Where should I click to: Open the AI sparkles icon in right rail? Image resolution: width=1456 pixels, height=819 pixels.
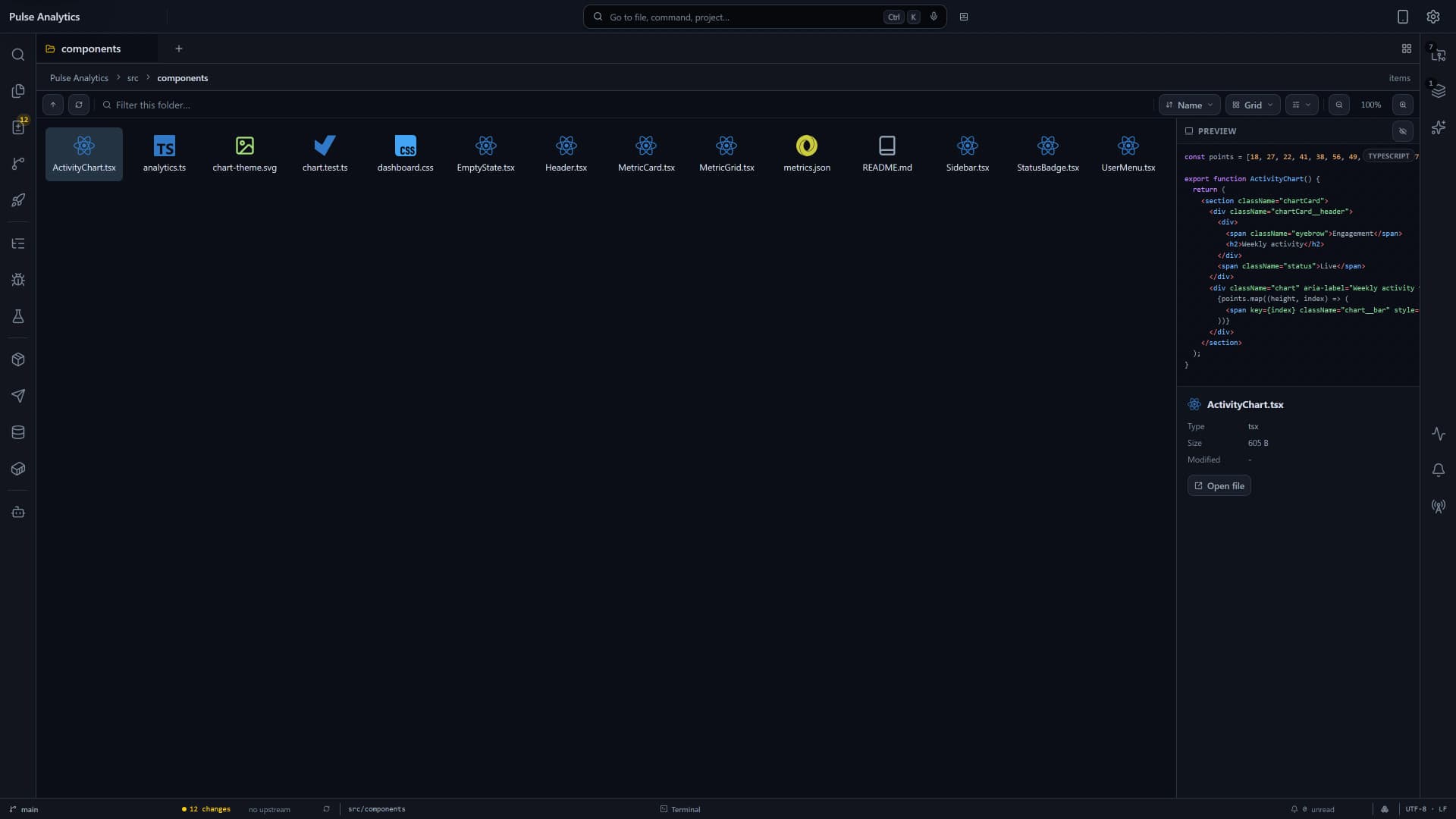1439,127
